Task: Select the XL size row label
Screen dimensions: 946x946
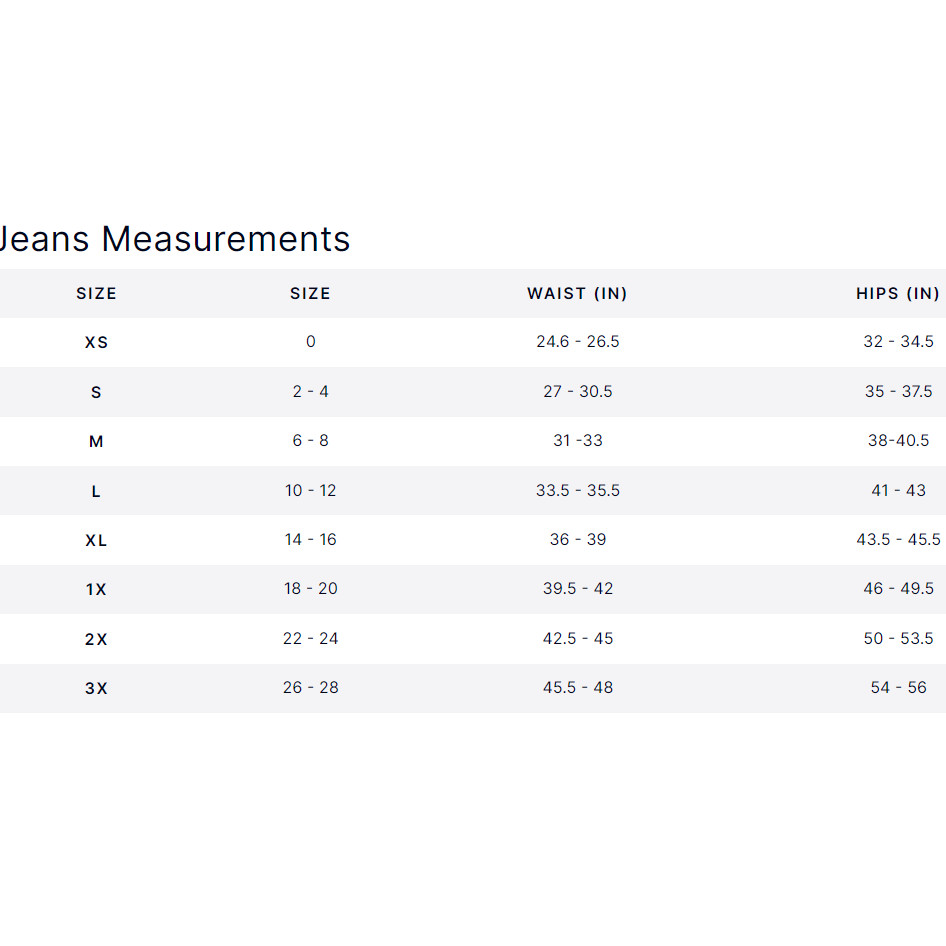Action: point(96,540)
